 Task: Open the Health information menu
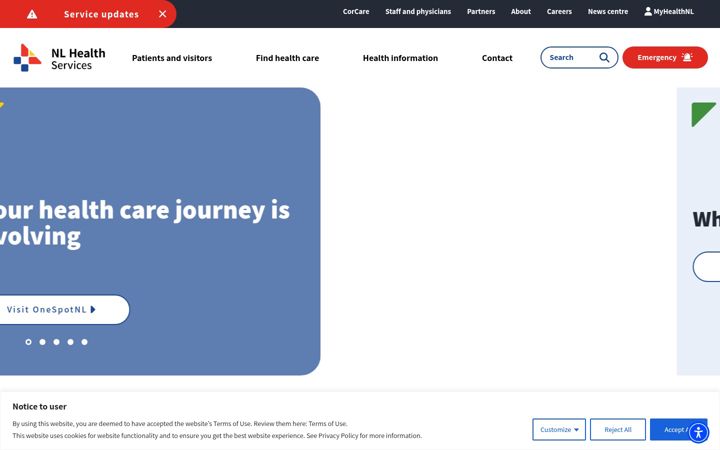400,58
